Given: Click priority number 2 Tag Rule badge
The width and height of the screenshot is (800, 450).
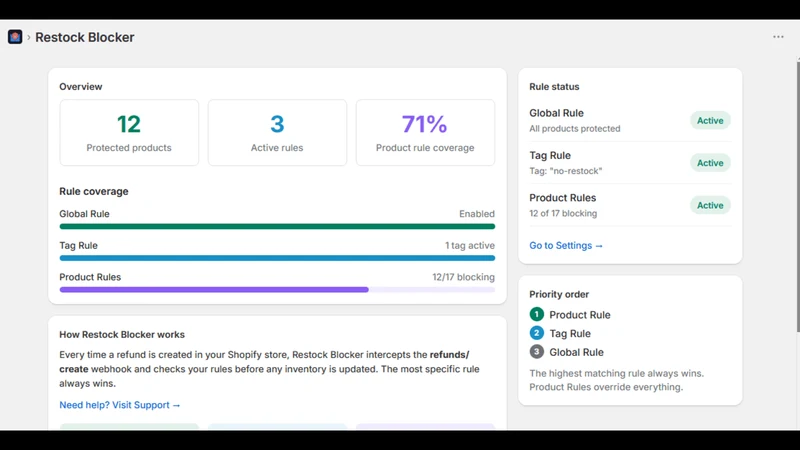Looking at the screenshot, I should click(536, 333).
